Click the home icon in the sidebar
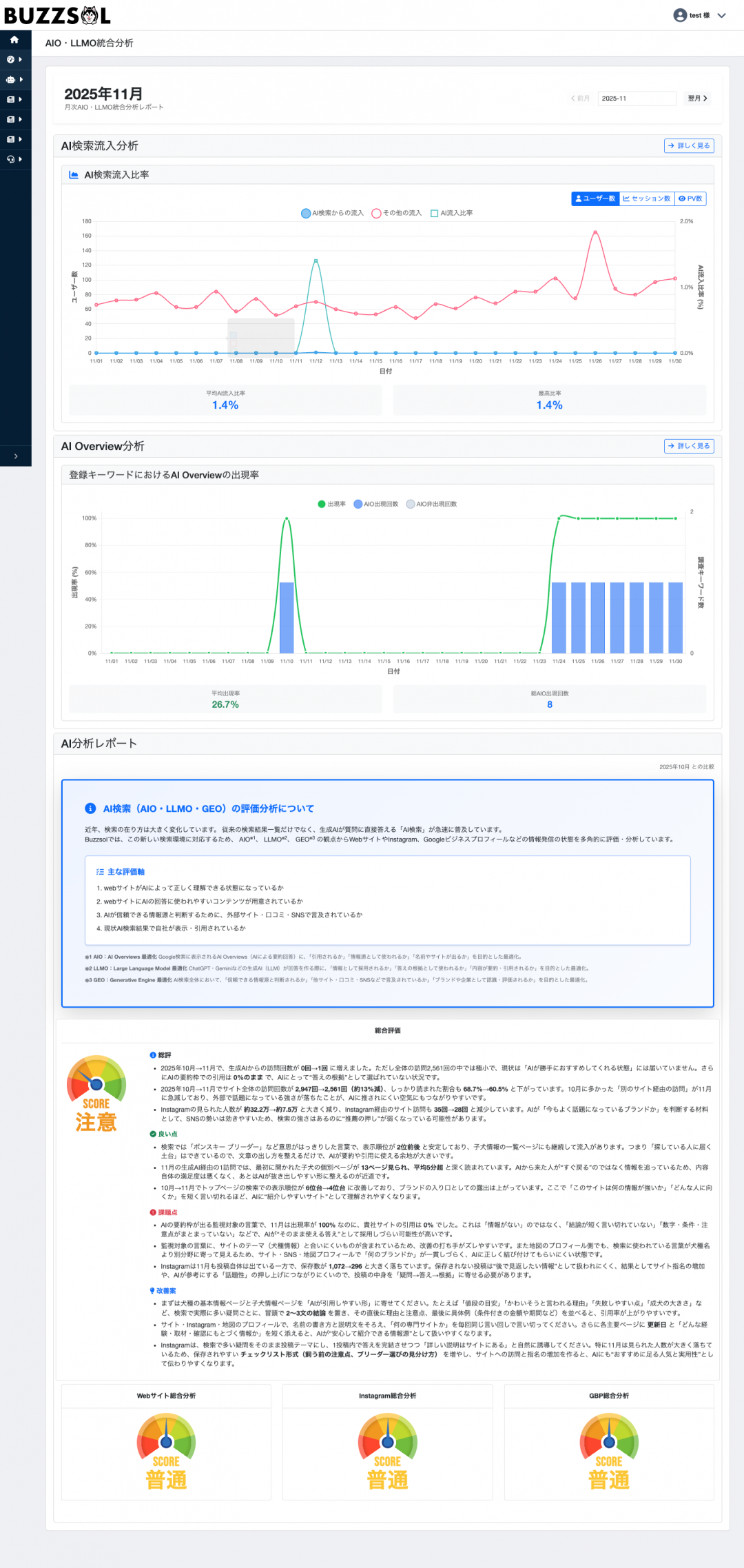The image size is (744, 1568). point(14,40)
